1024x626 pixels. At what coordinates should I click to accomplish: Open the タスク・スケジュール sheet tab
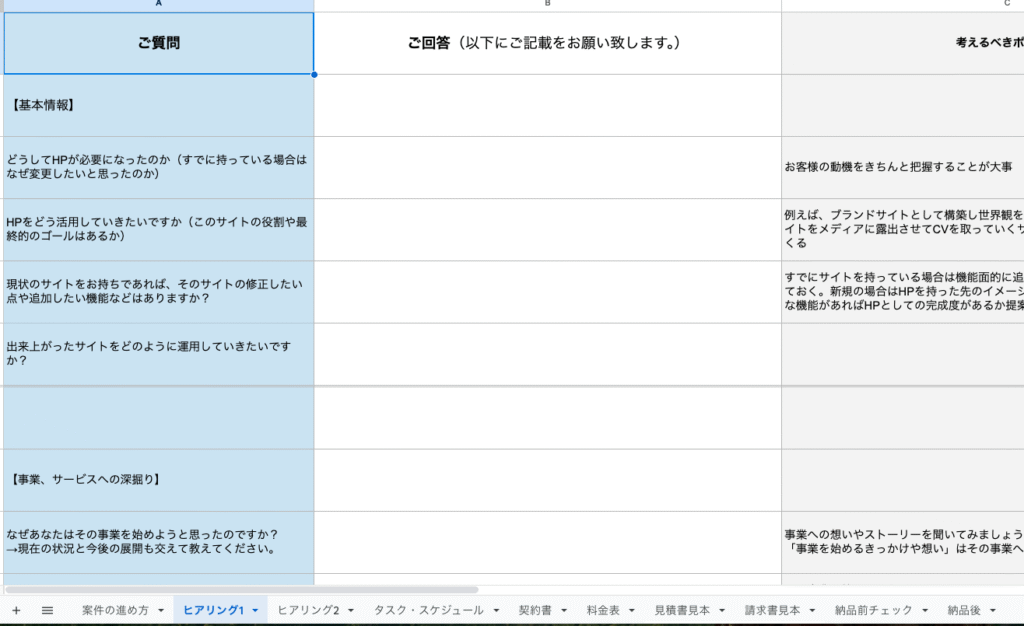pos(428,610)
